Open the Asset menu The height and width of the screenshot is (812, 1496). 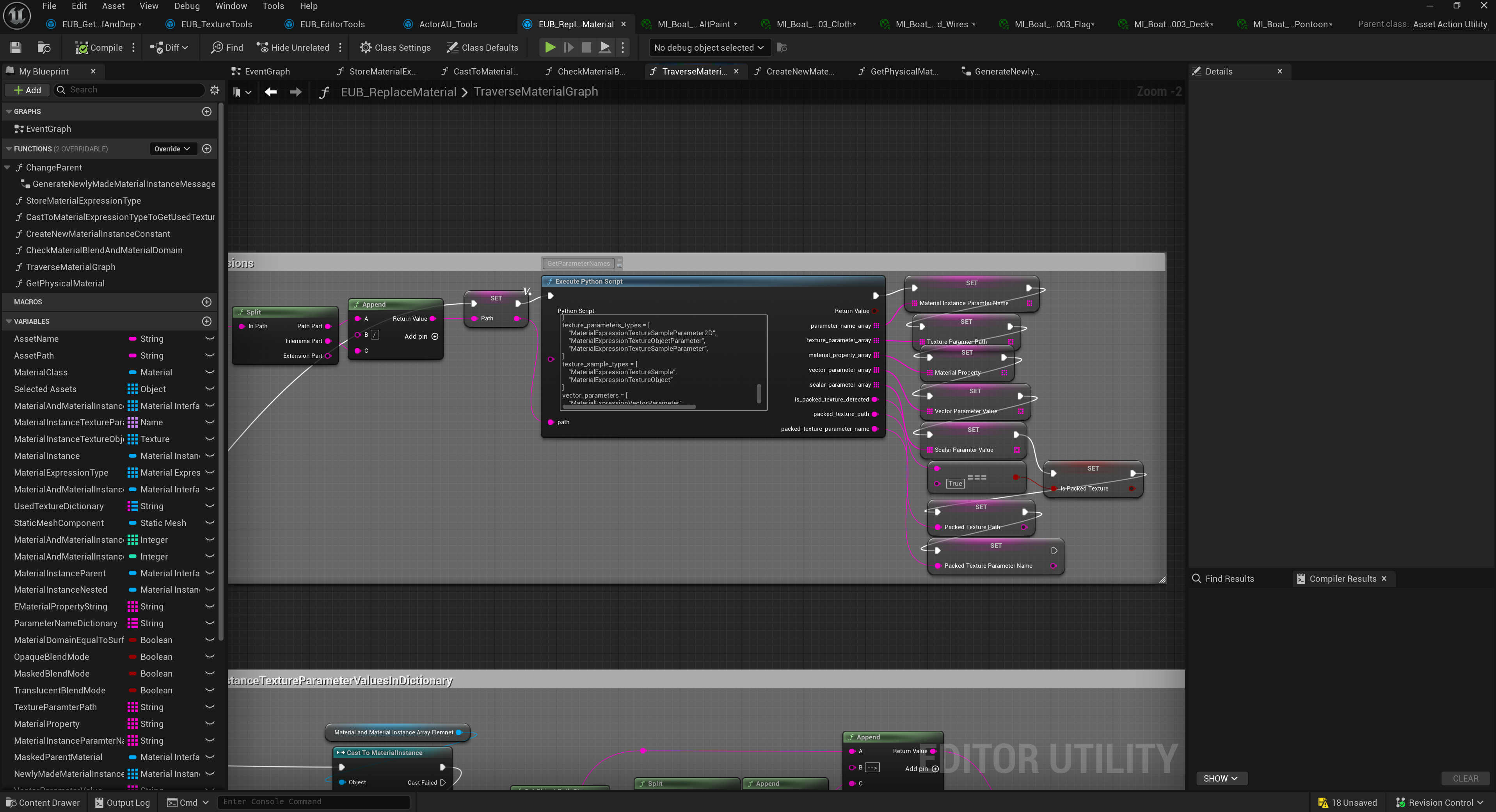pos(113,6)
